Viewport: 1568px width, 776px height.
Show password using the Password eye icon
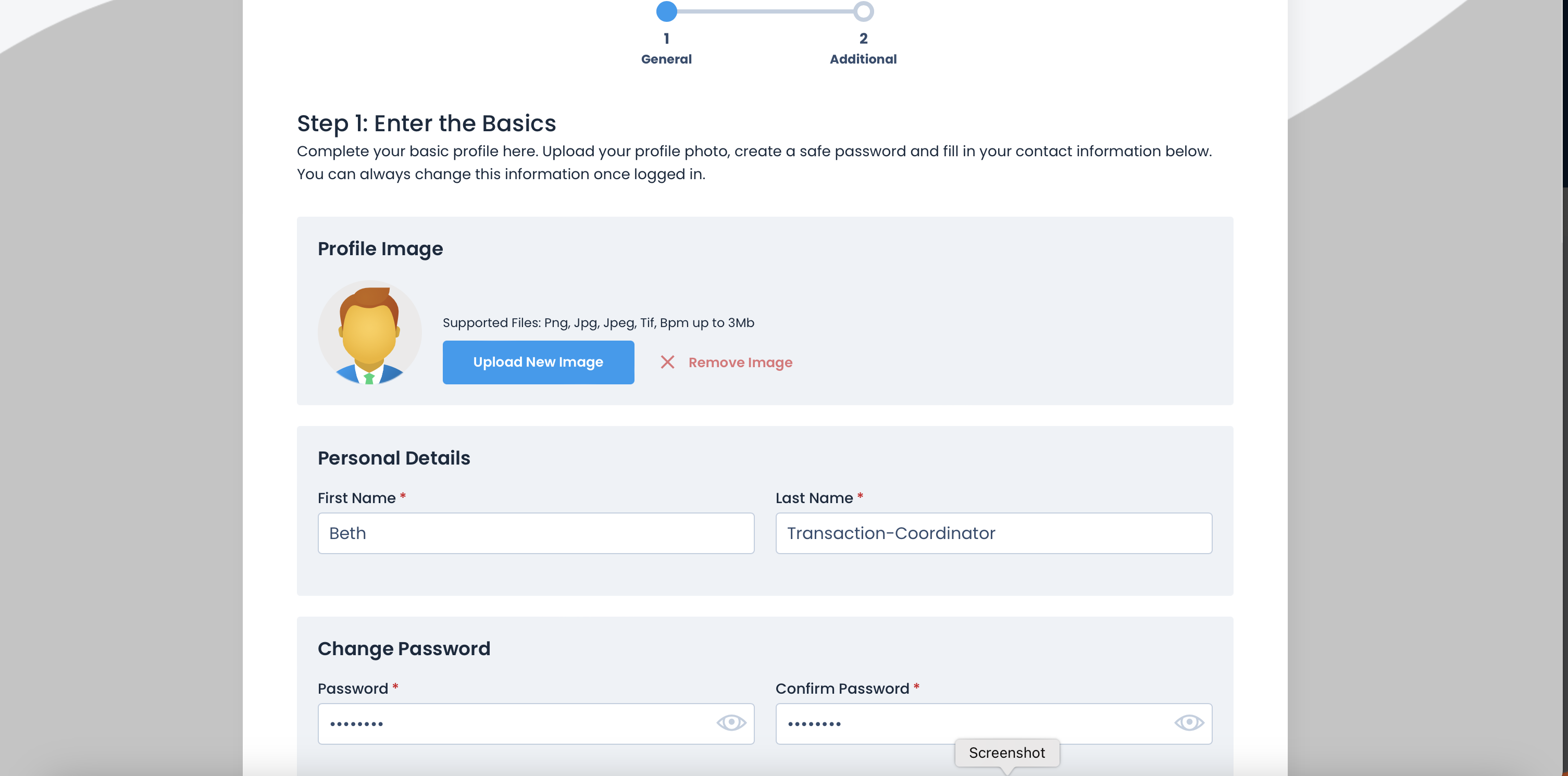[x=731, y=722]
